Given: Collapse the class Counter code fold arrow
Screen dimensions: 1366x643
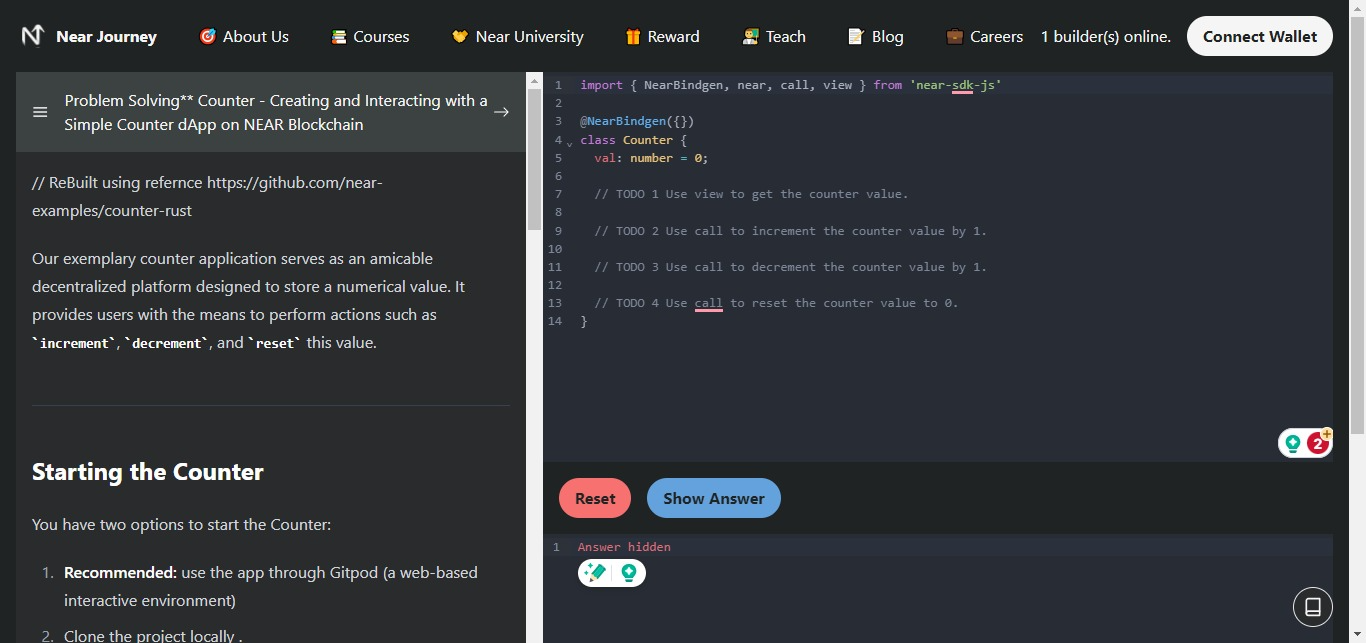Looking at the screenshot, I should (x=569, y=144).
